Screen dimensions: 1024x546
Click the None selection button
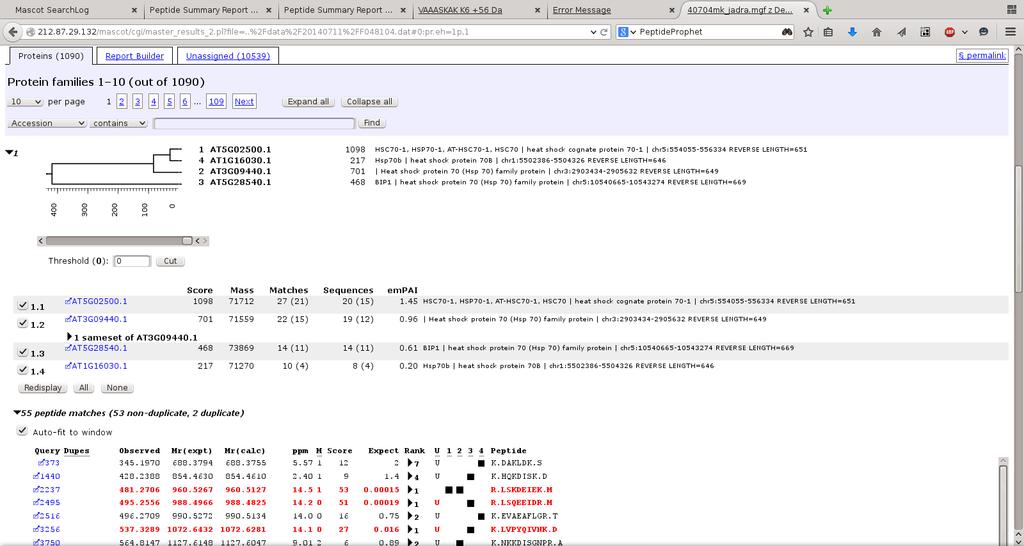tap(117, 388)
